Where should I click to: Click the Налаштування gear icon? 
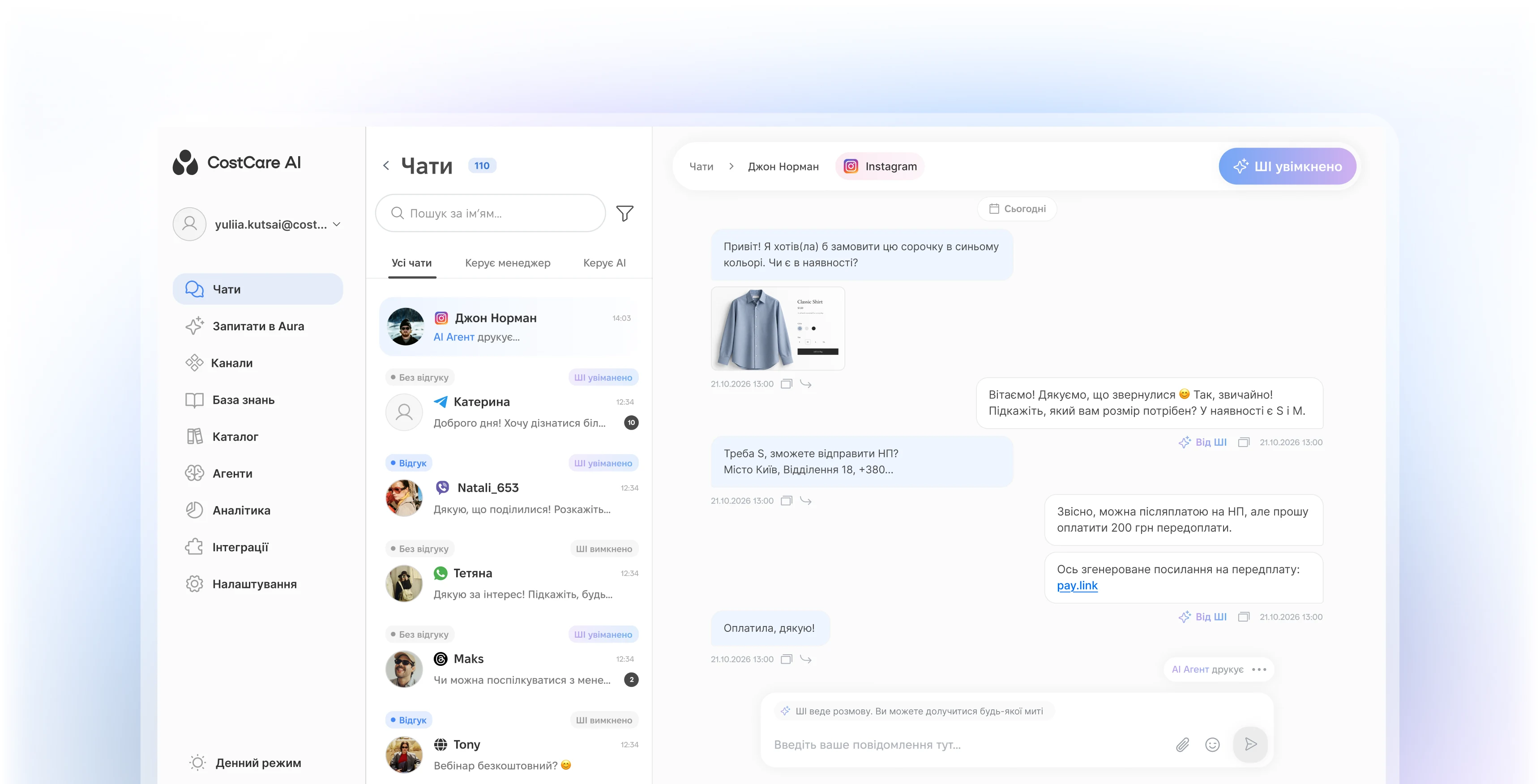194,584
